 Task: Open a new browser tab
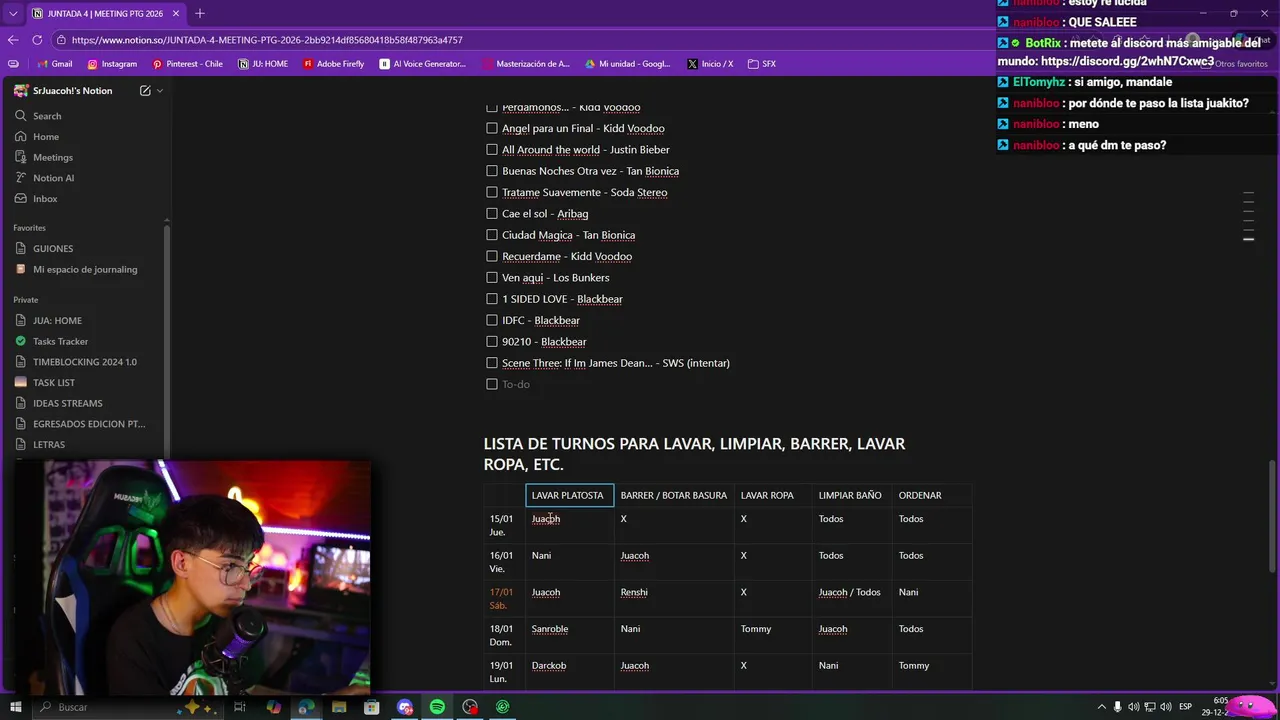click(200, 14)
